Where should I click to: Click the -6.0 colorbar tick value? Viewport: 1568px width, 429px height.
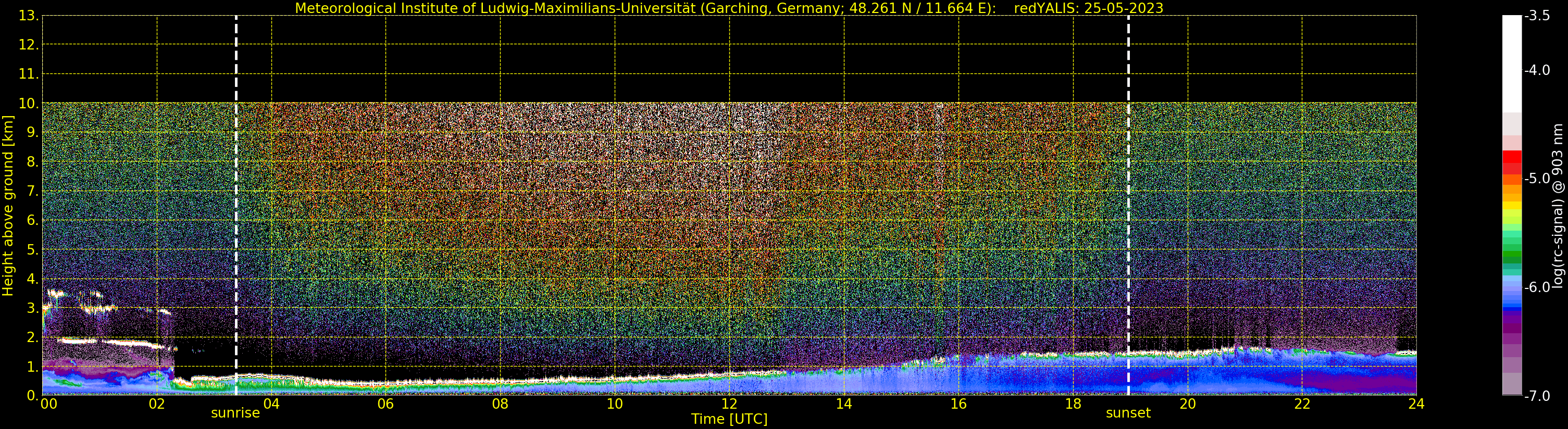(1537, 287)
